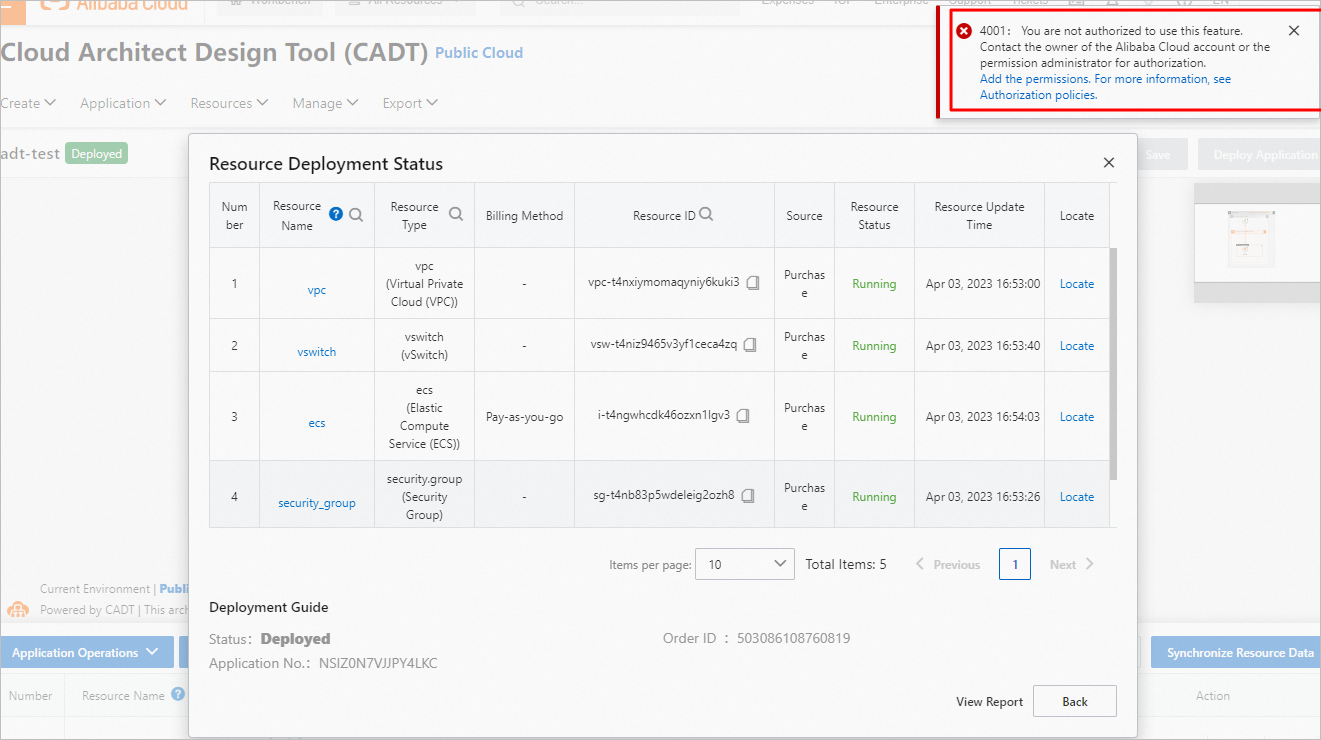Copy the vpc resource ID
The width and height of the screenshot is (1321, 740).
(x=753, y=283)
